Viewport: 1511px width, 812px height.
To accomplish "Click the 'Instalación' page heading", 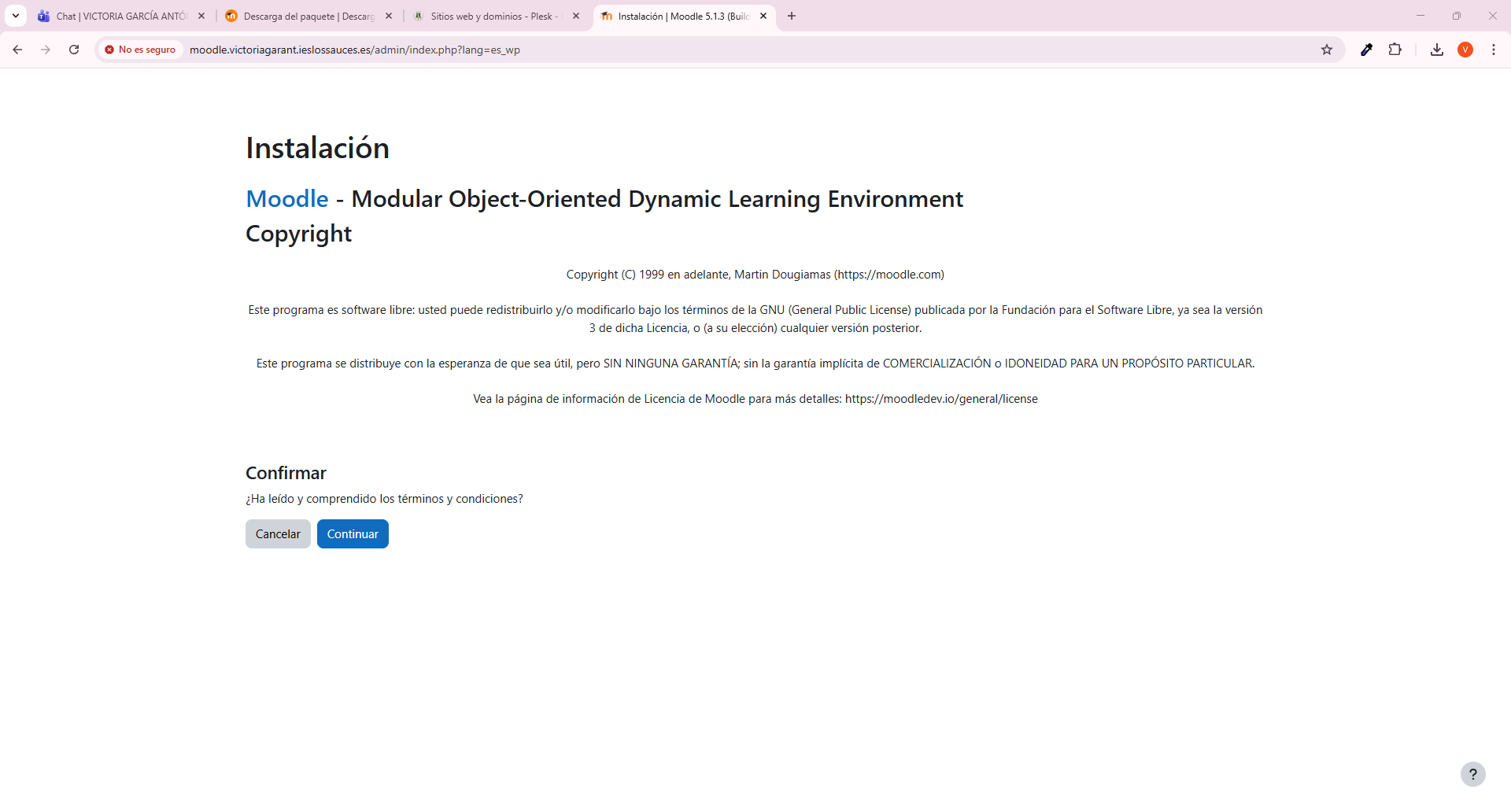I will (317, 148).
